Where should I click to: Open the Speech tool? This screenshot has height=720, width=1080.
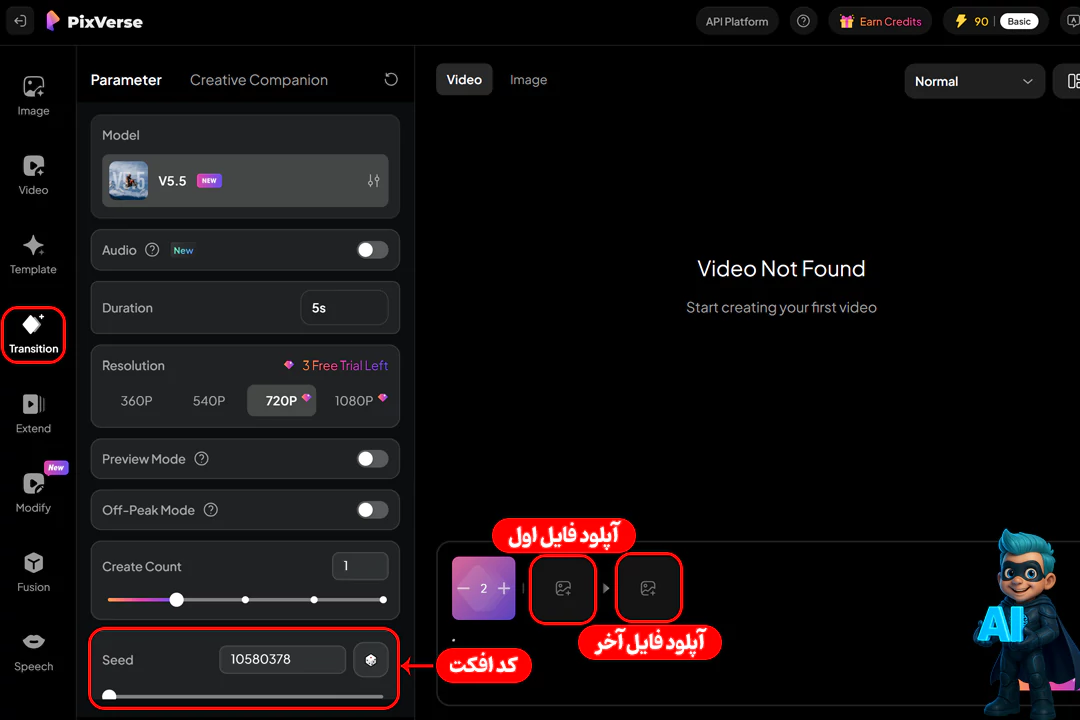33,650
